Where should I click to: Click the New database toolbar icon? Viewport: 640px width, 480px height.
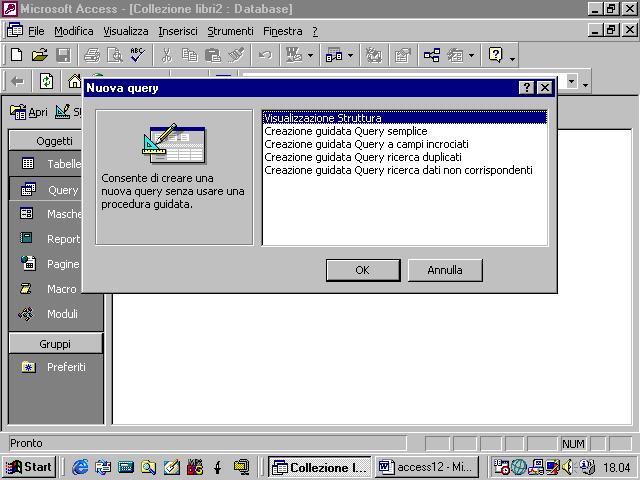16,55
